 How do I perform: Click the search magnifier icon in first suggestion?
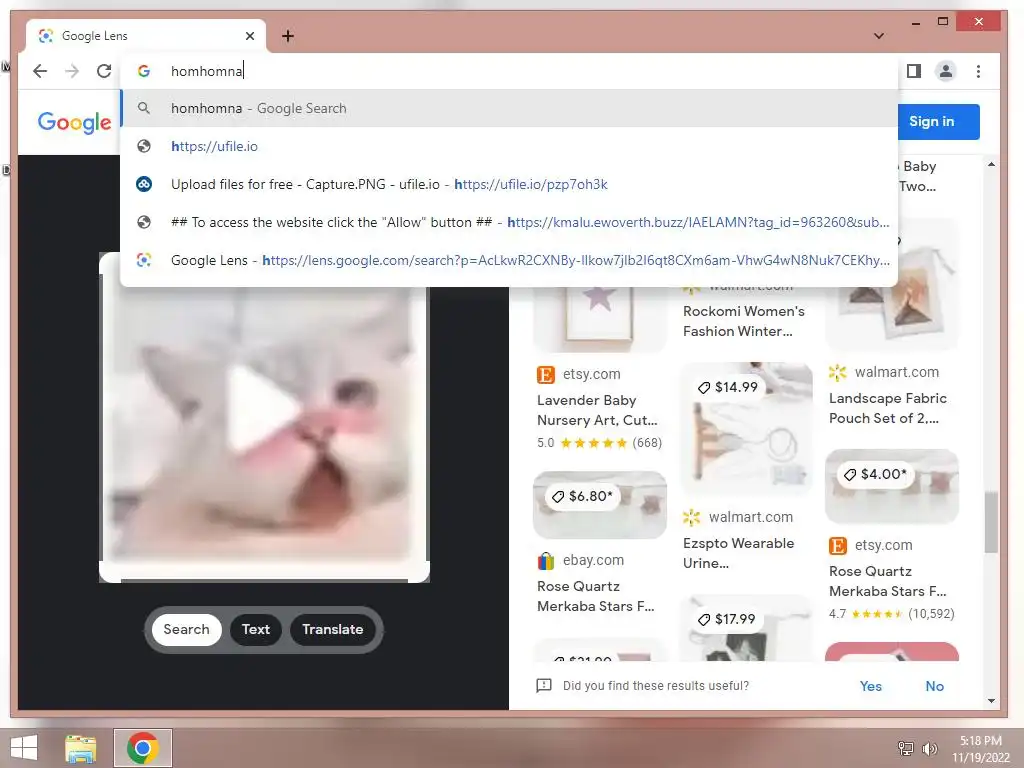click(x=144, y=108)
